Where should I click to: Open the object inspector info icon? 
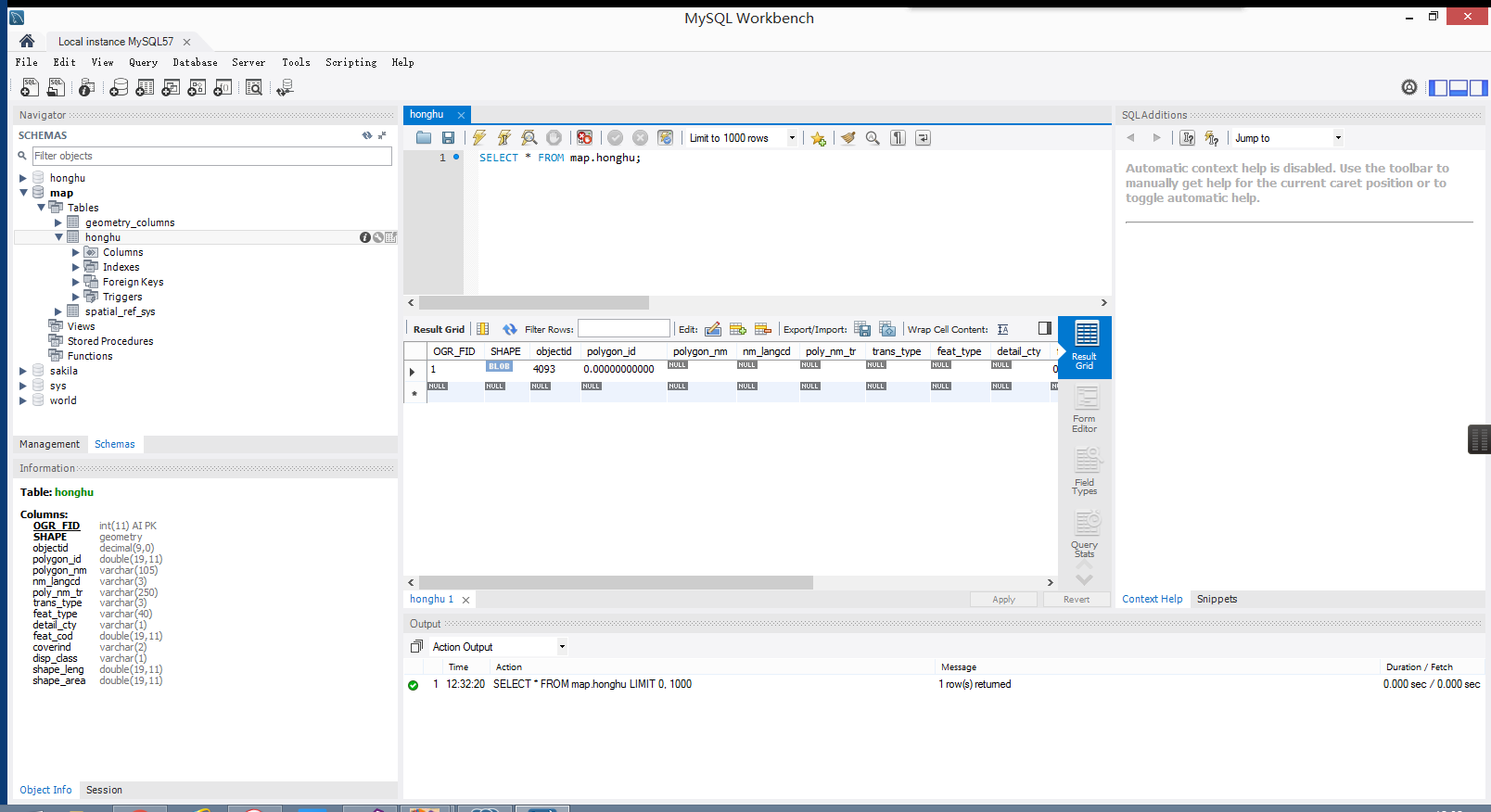pos(86,87)
